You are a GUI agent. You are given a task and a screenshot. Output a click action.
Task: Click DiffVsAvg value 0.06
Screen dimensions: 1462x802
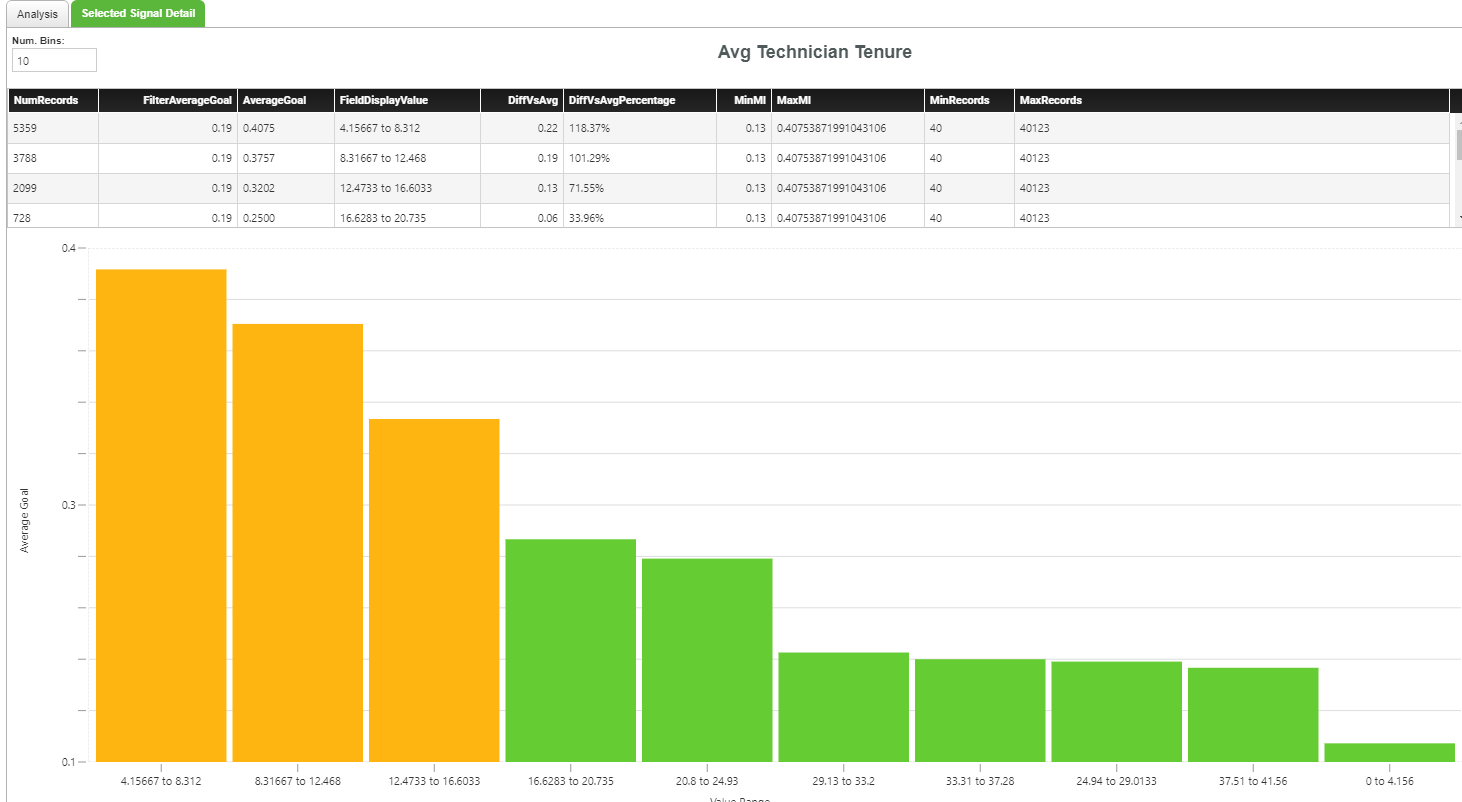(522, 217)
